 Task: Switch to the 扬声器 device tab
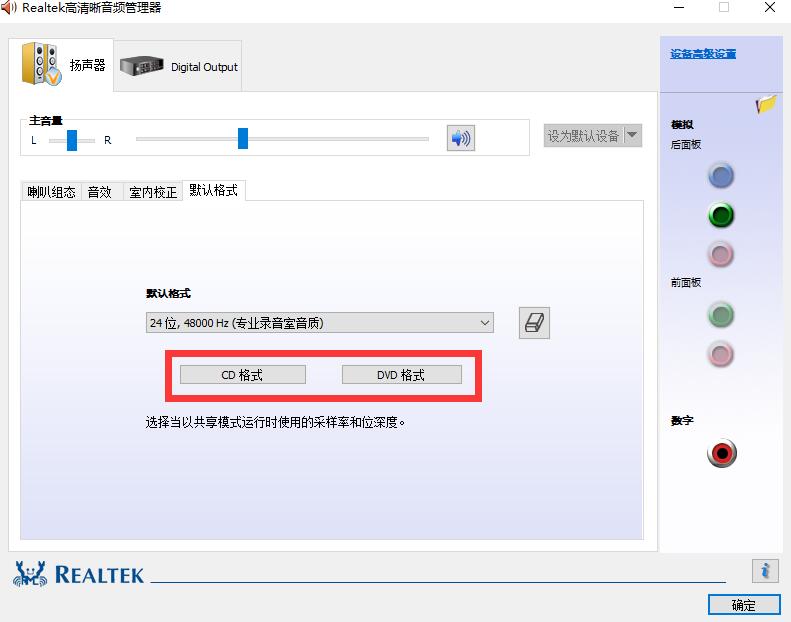click(62, 65)
